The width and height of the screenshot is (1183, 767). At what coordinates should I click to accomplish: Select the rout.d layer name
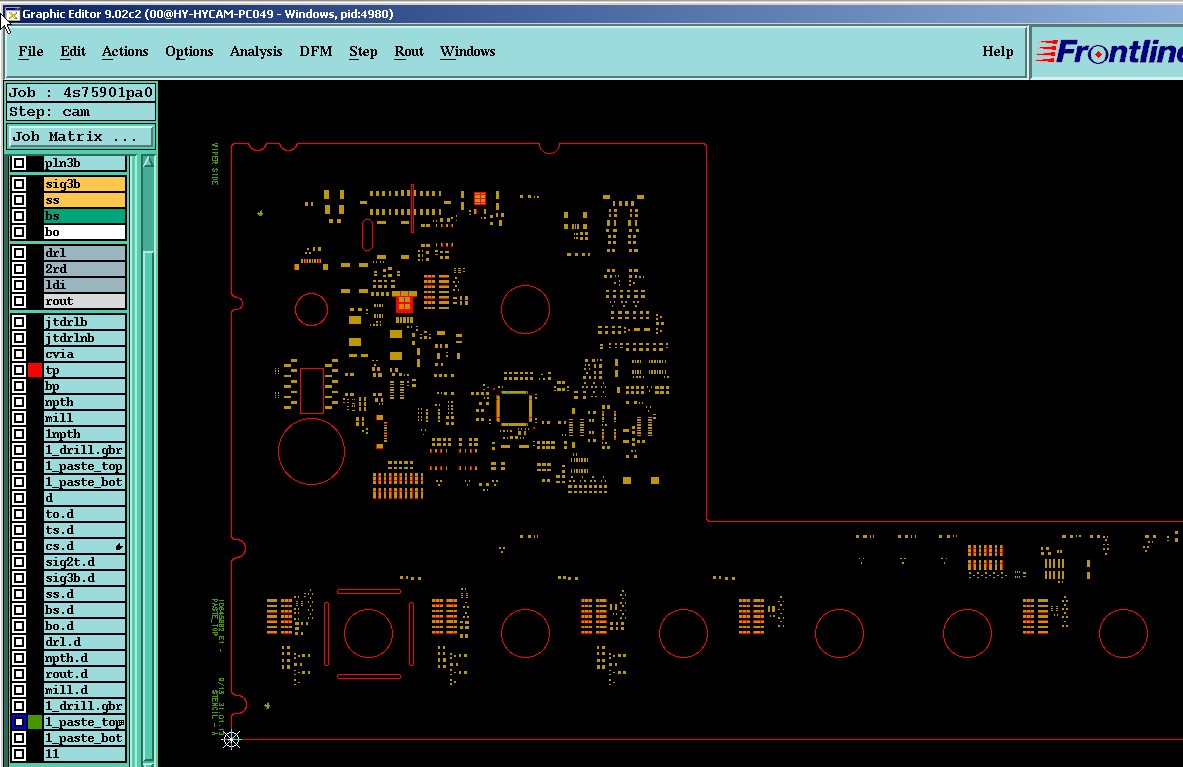pyautogui.click(x=84, y=674)
